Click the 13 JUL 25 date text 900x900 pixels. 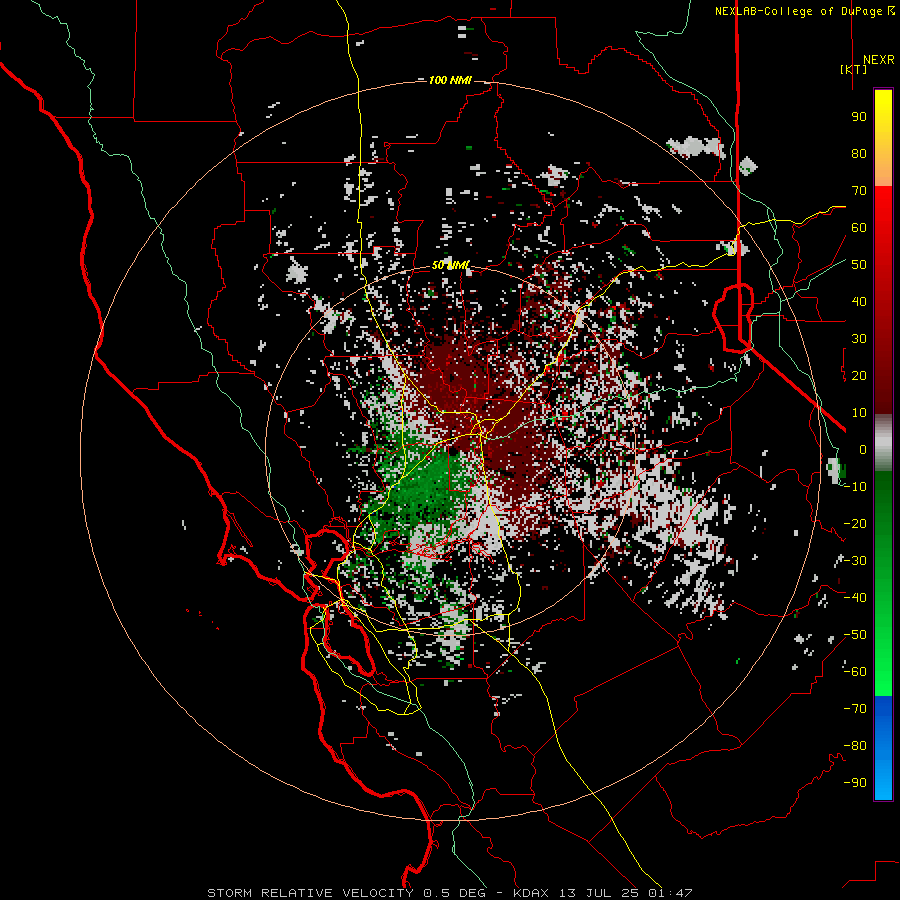tap(599, 893)
